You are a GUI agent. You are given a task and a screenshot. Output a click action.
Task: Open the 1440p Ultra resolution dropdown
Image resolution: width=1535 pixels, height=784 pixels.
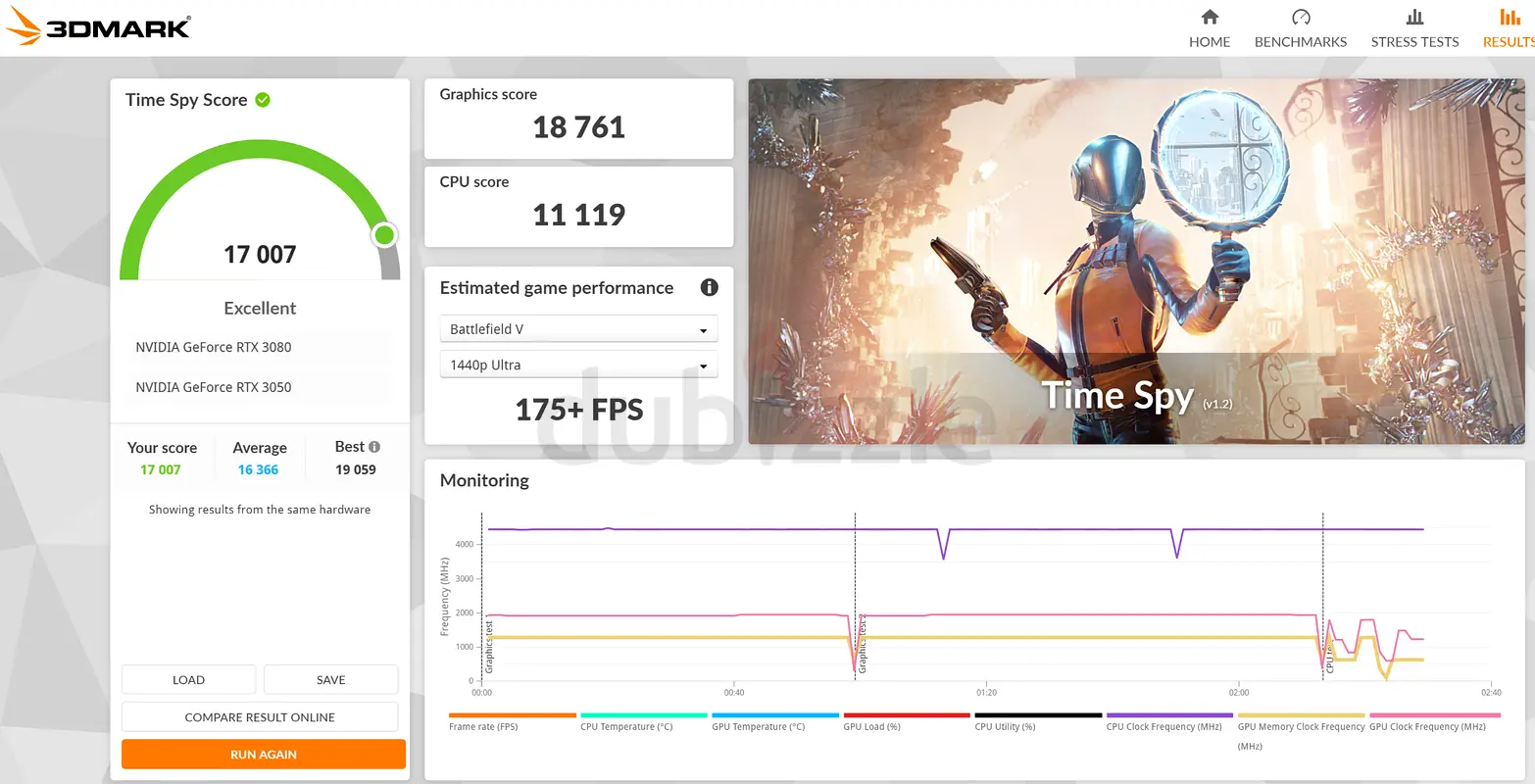click(x=578, y=365)
